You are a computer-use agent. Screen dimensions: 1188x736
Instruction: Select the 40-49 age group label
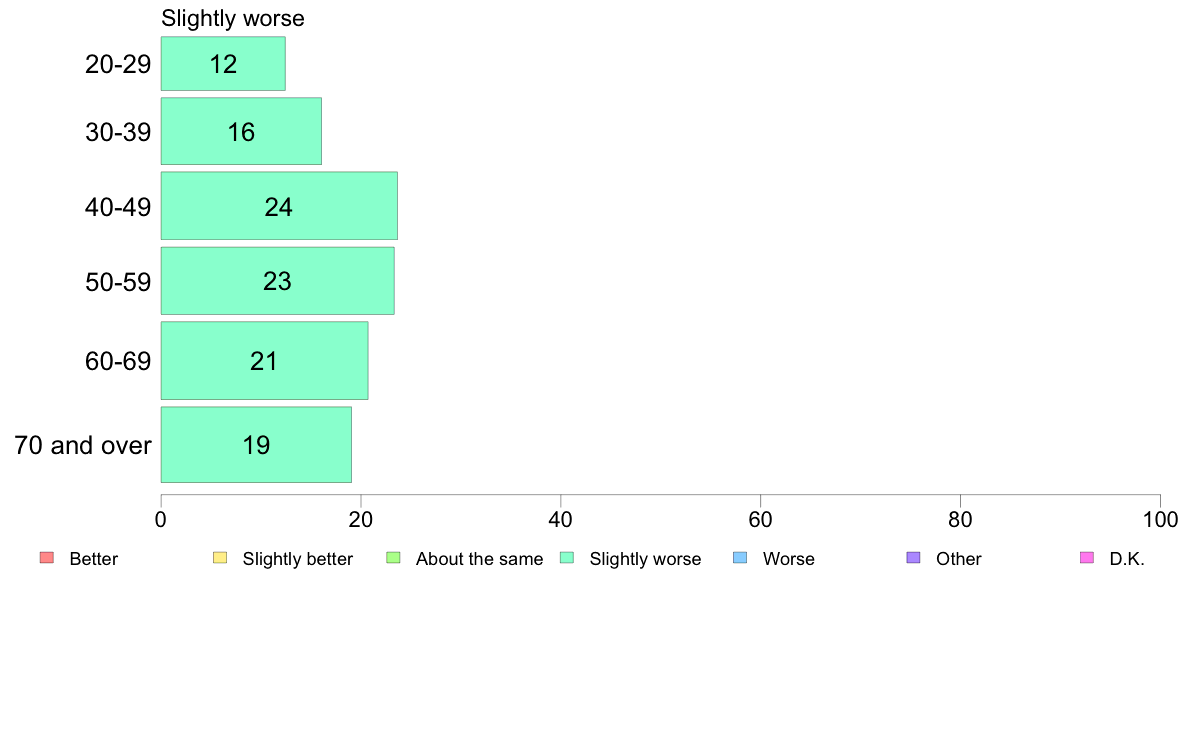pos(118,207)
